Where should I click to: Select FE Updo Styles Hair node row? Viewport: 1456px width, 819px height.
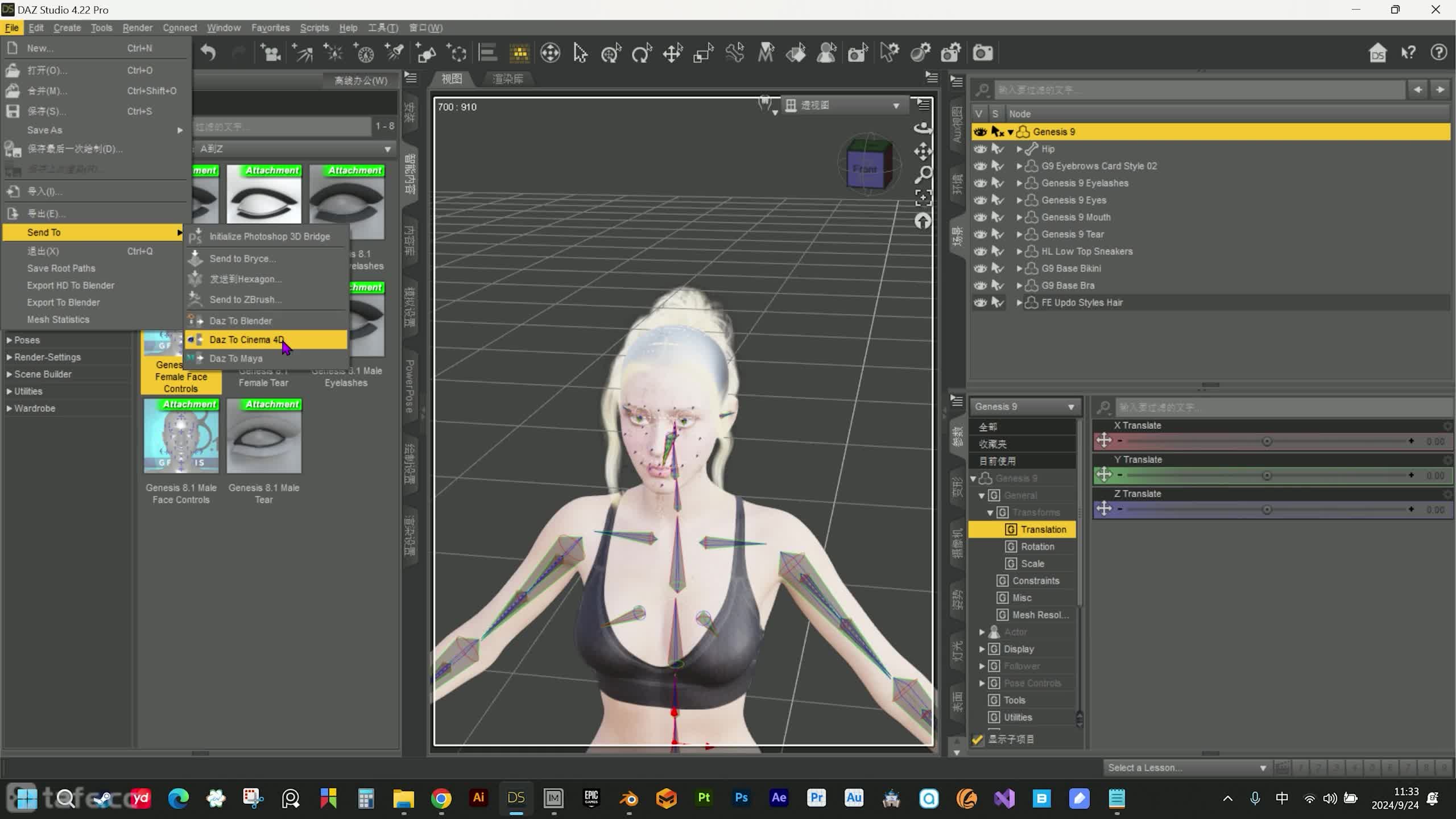tap(1210, 303)
